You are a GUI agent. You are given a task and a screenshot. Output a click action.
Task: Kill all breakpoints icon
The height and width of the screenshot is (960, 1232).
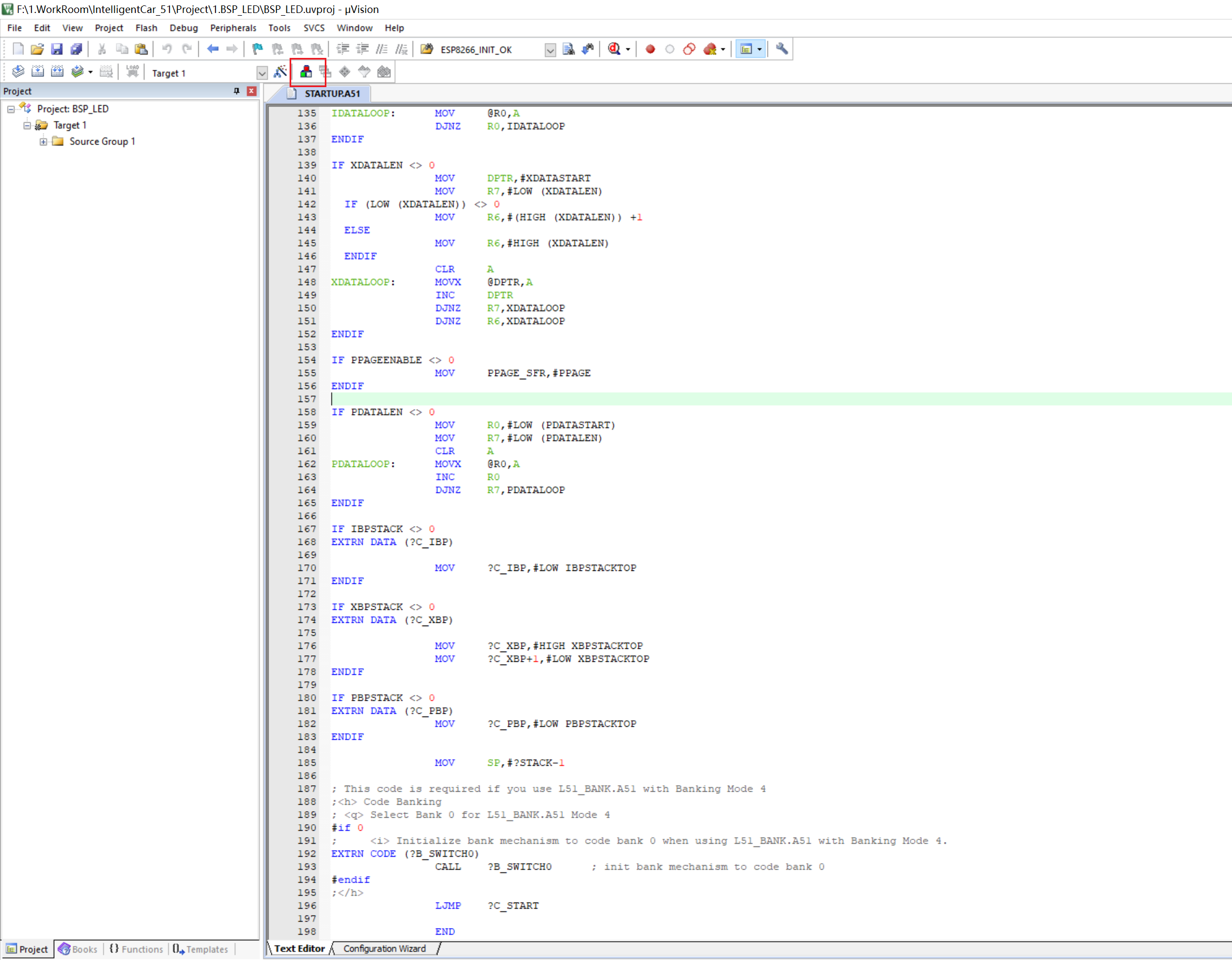(710, 49)
